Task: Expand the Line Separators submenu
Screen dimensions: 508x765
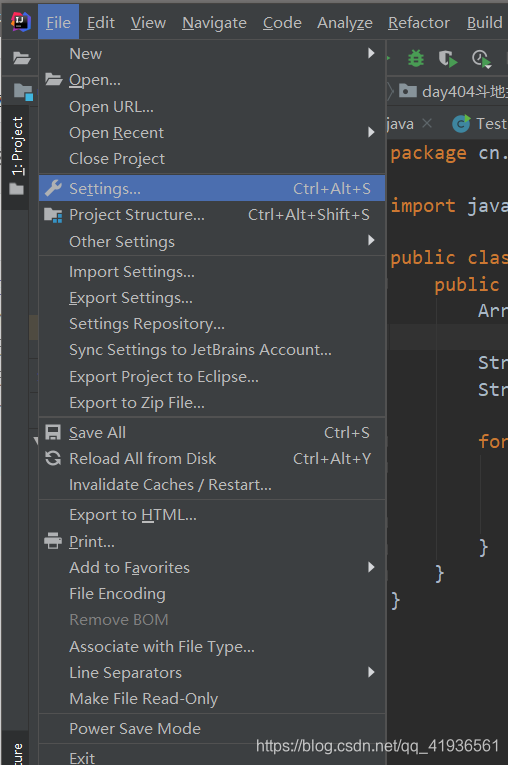Action: pyautogui.click(x=212, y=672)
